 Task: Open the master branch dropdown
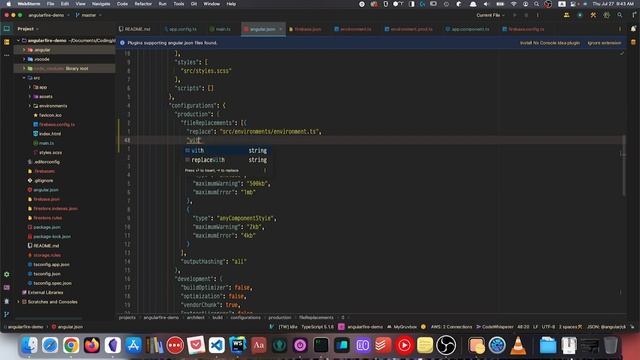(89, 15)
